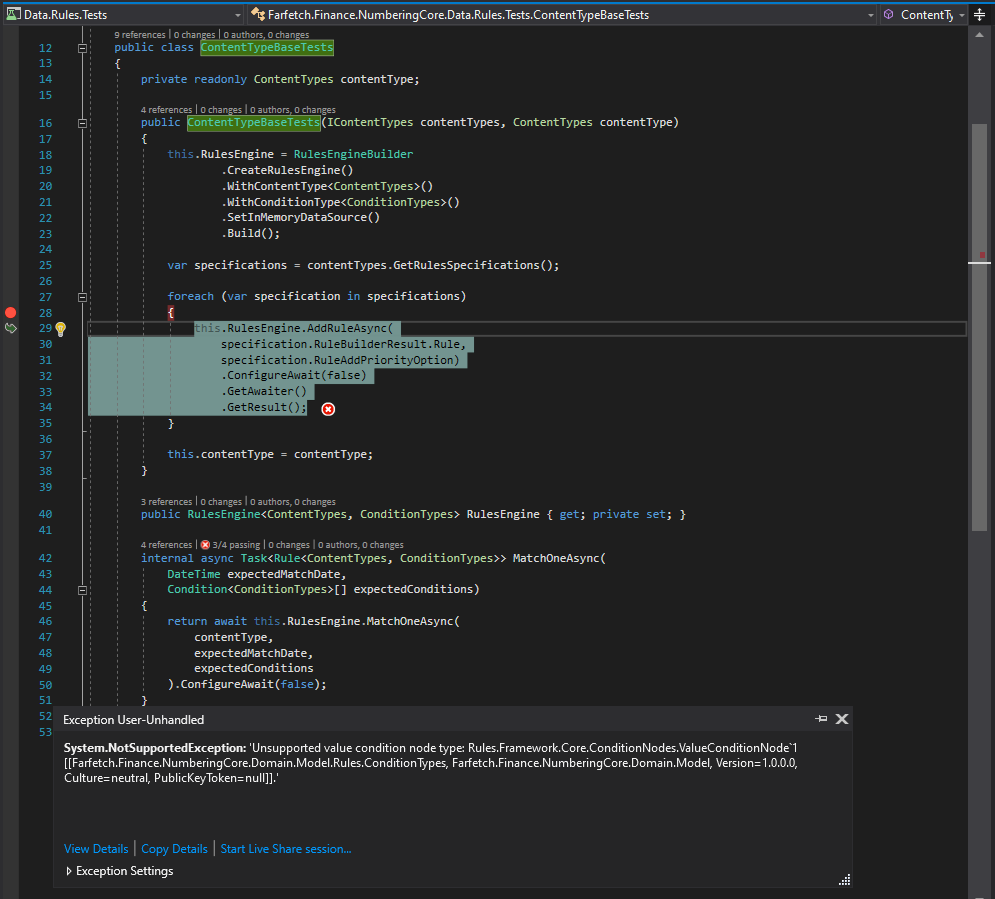Collapse the foreach block at line 27
The height and width of the screenshot is (899, 995).
[82, 297]
